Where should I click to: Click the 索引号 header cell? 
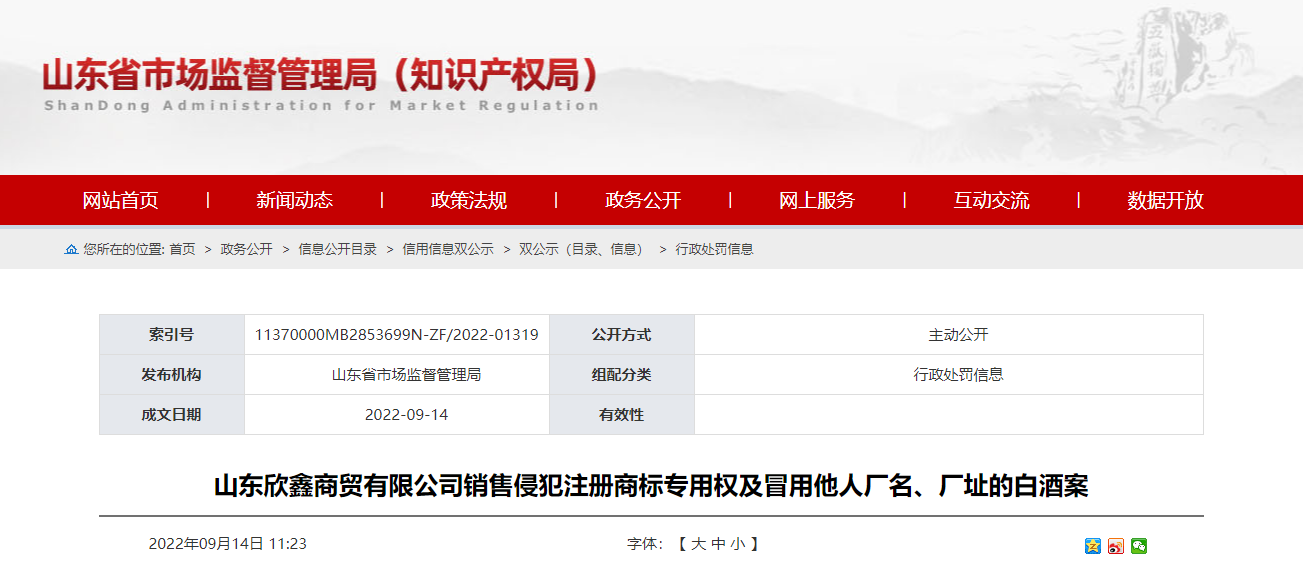(x=172, y=335)
